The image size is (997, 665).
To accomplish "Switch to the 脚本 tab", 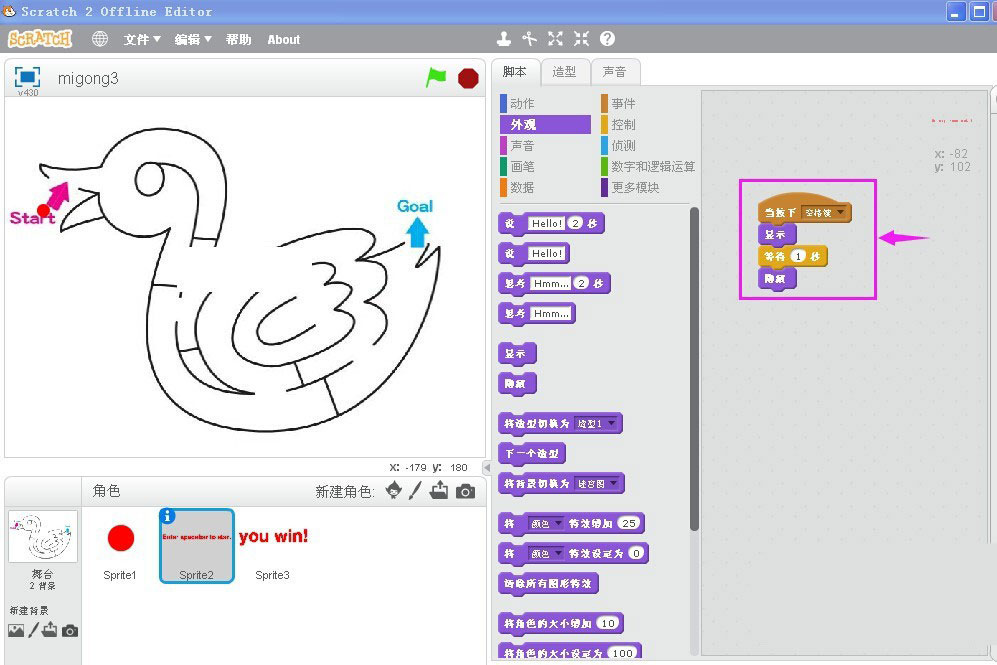I will (514, 72).
